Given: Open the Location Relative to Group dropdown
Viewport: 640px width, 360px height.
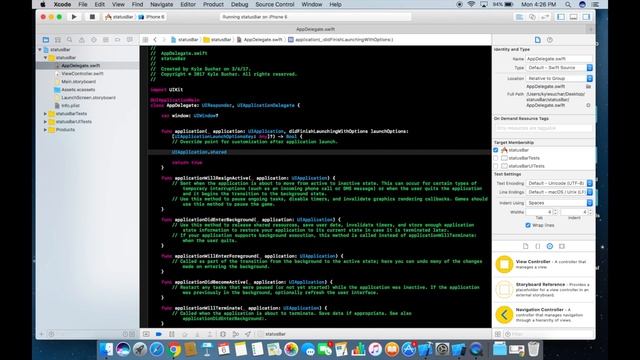Looking at the screenshot, I should pyautogui.click(x=559, y=78).
